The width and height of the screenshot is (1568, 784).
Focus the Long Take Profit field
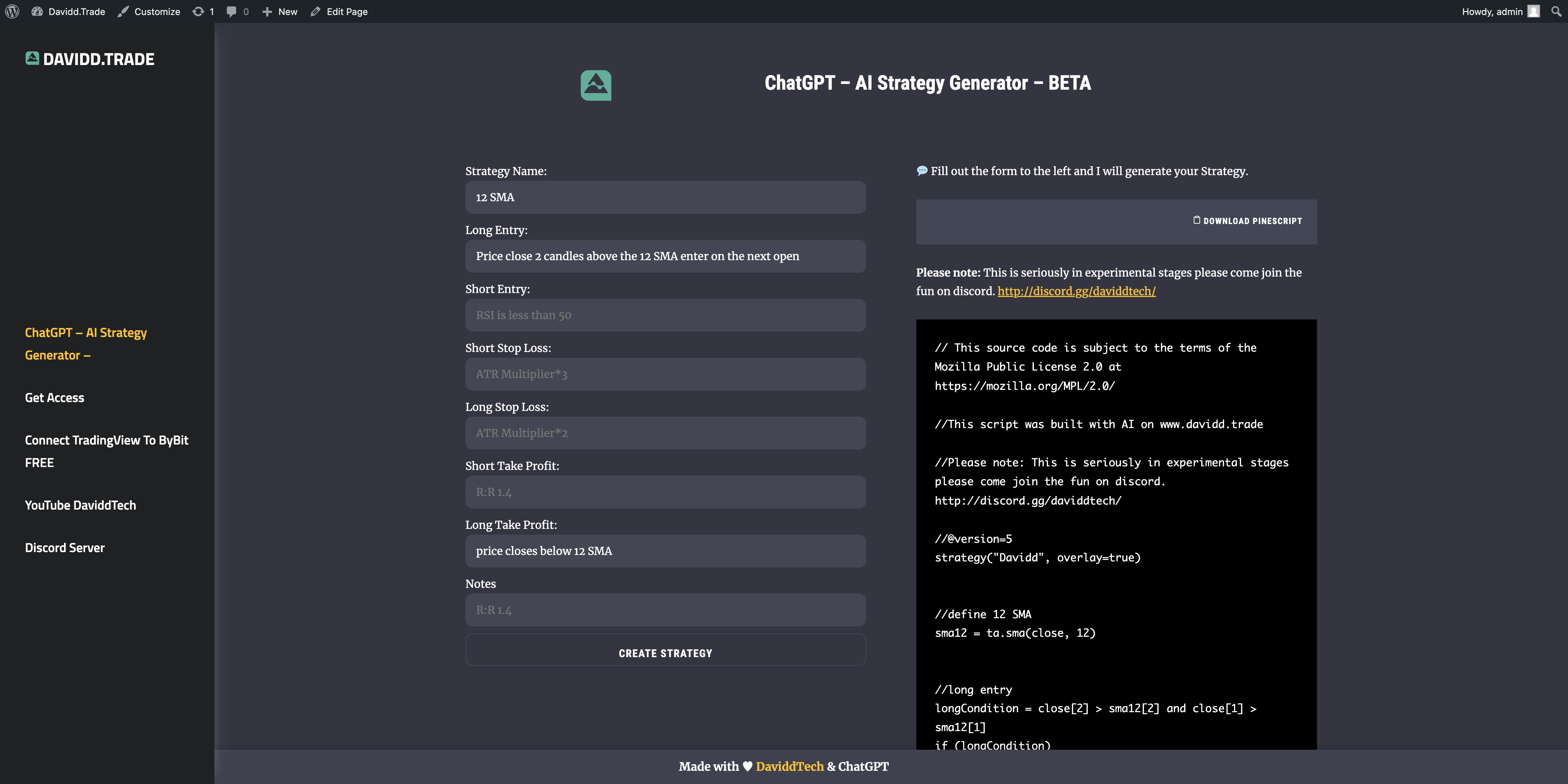[x=665, y=551]
